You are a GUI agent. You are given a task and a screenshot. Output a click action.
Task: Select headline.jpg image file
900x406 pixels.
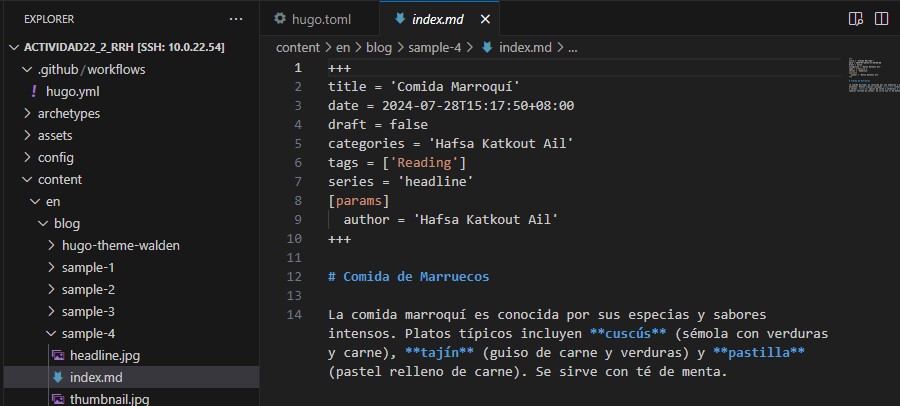pyautogui.click(x=98, y=355)
